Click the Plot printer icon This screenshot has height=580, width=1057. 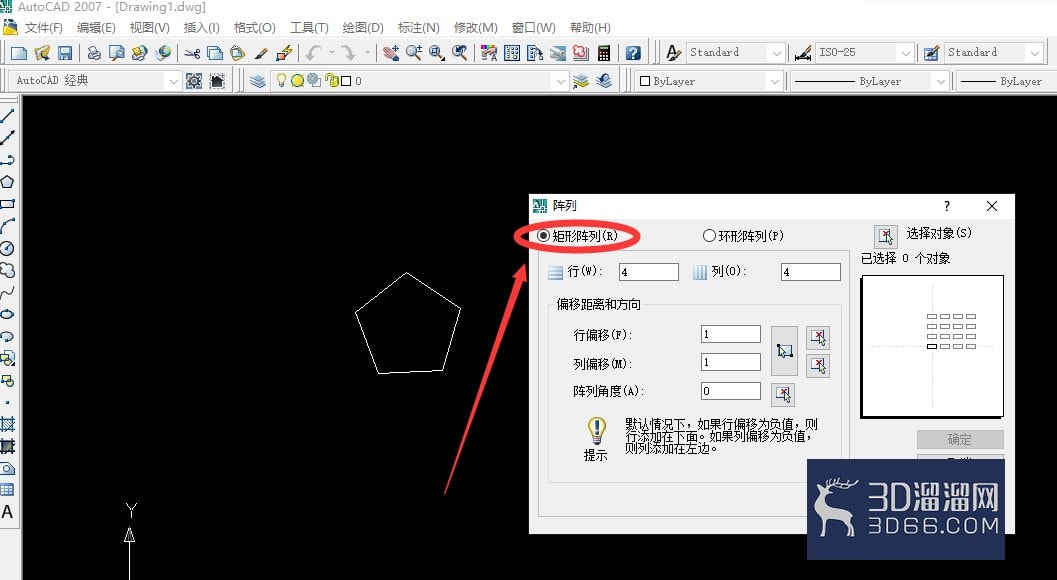tap(94, 53)
